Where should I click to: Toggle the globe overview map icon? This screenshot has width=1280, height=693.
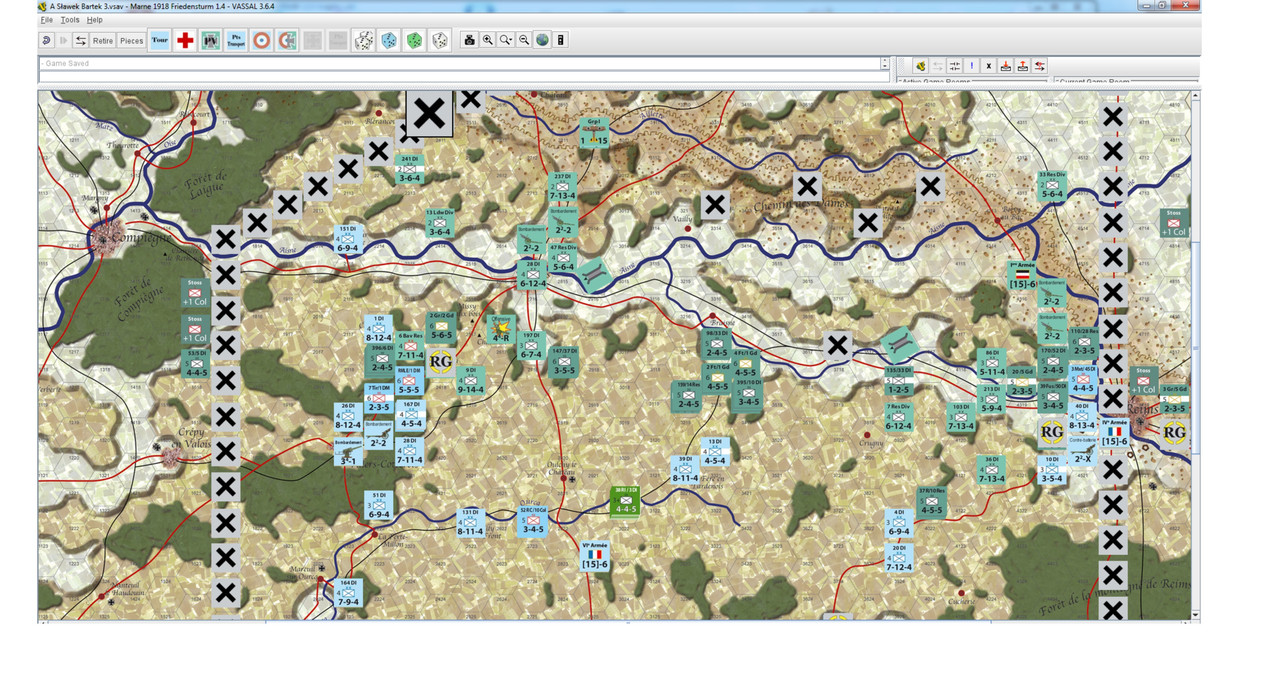coord(542,40)
